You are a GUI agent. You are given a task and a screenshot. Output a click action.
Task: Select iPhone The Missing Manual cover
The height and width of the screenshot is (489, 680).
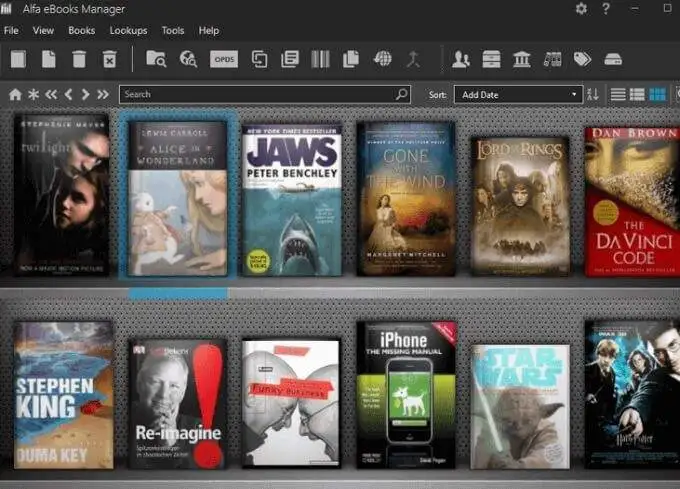406,395
